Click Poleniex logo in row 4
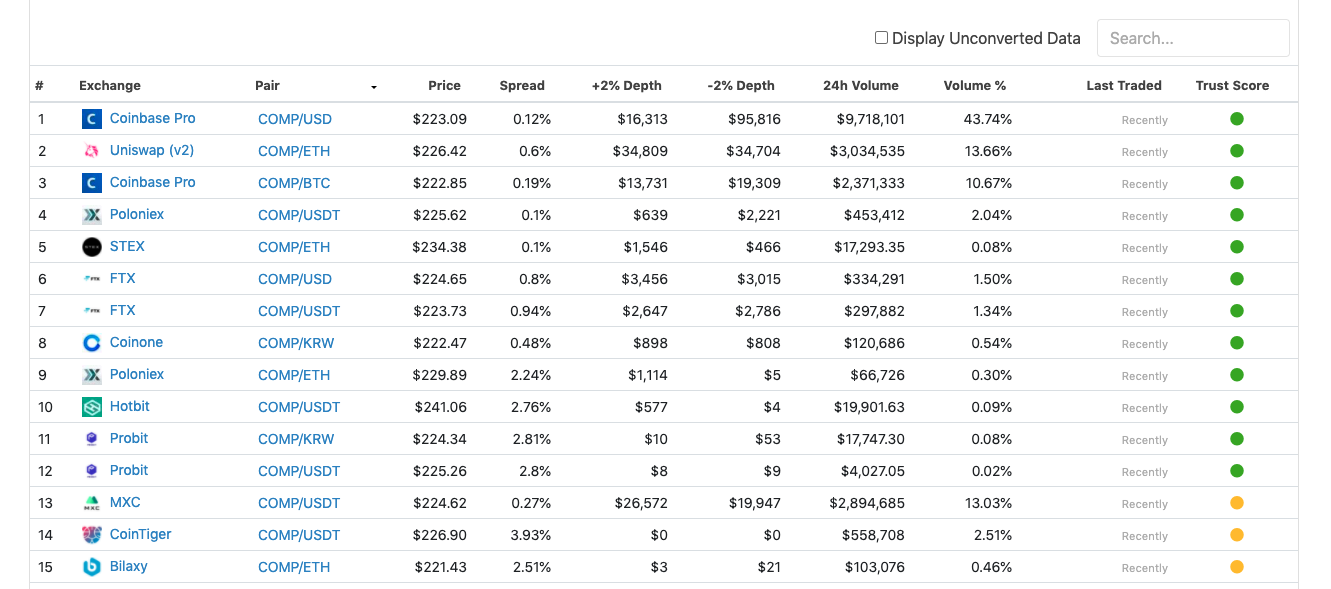 (x=92, y=215)
